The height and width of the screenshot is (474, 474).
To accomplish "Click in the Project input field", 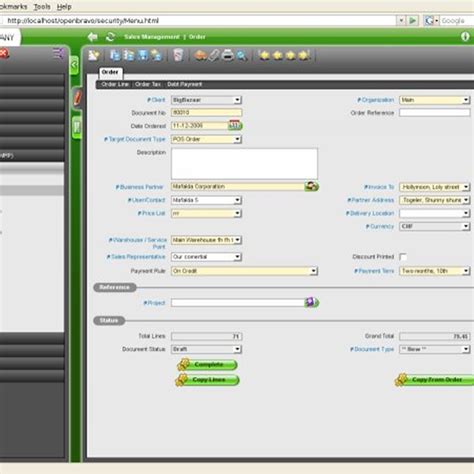I will coord(238,303).
